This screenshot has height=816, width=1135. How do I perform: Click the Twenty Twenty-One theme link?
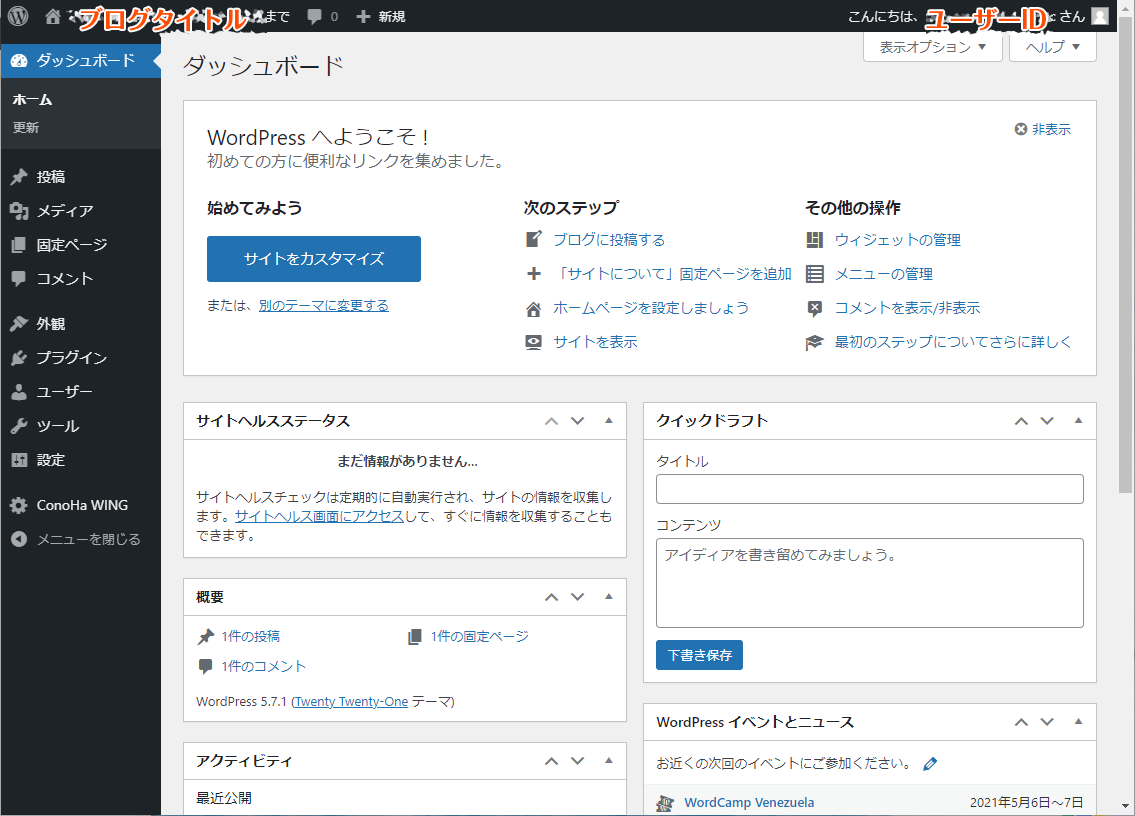coord(351,702)
